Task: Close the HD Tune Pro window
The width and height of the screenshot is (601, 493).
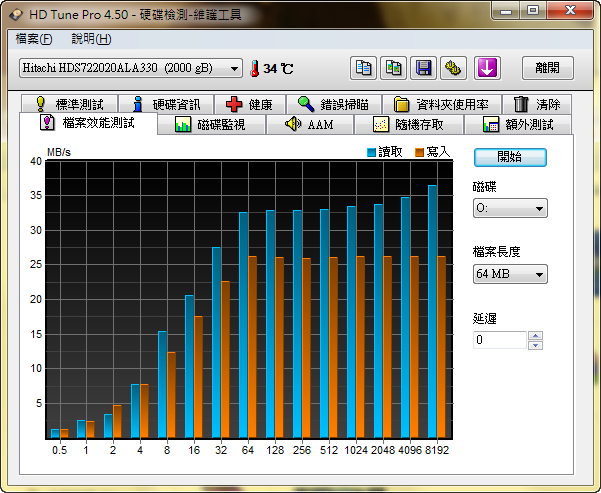Action: coord(570,10)
